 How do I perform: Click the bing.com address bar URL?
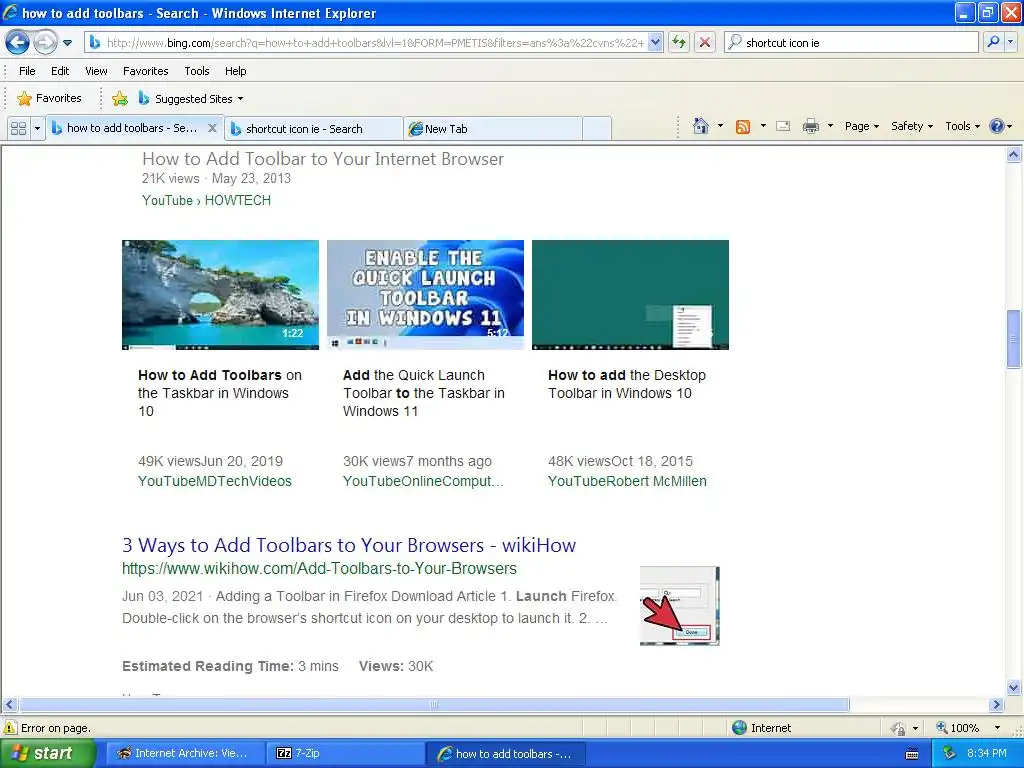tap(376, 43)
